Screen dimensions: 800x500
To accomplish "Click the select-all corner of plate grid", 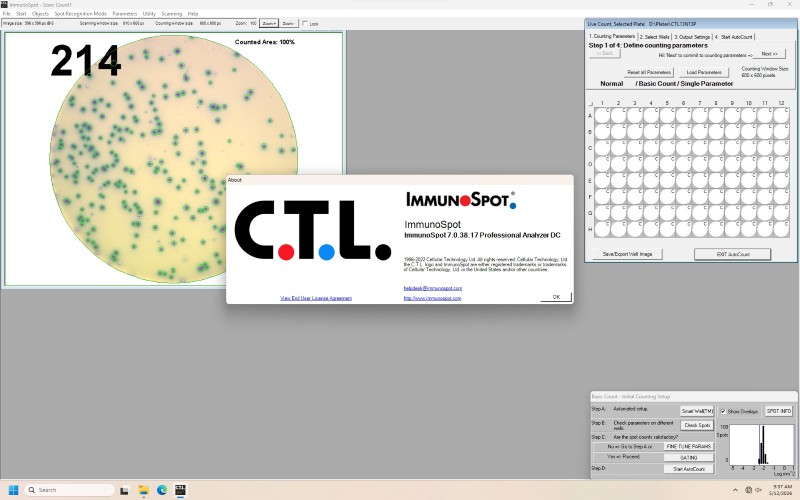I will click(x=591, y=104).
